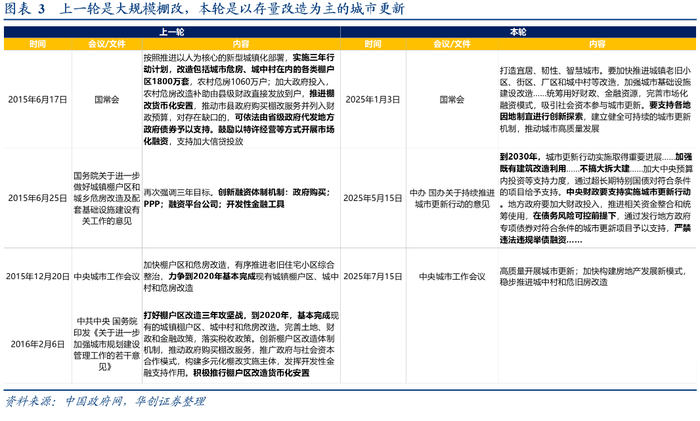Click the 2025年7月15日 date cell

pyautogui.click(x=373, y=276)
